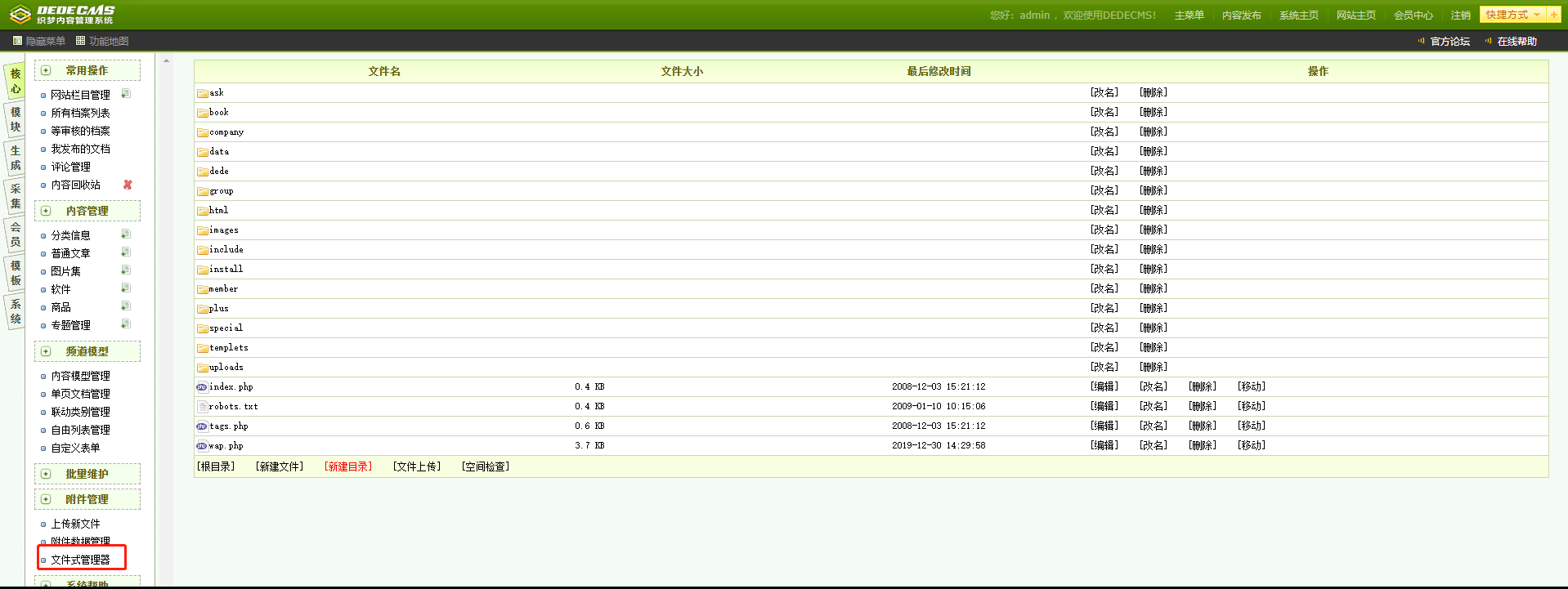The image size is (1568, 589).
Task: Click the red X beside 内容回收站
Action: click(128, 185)
